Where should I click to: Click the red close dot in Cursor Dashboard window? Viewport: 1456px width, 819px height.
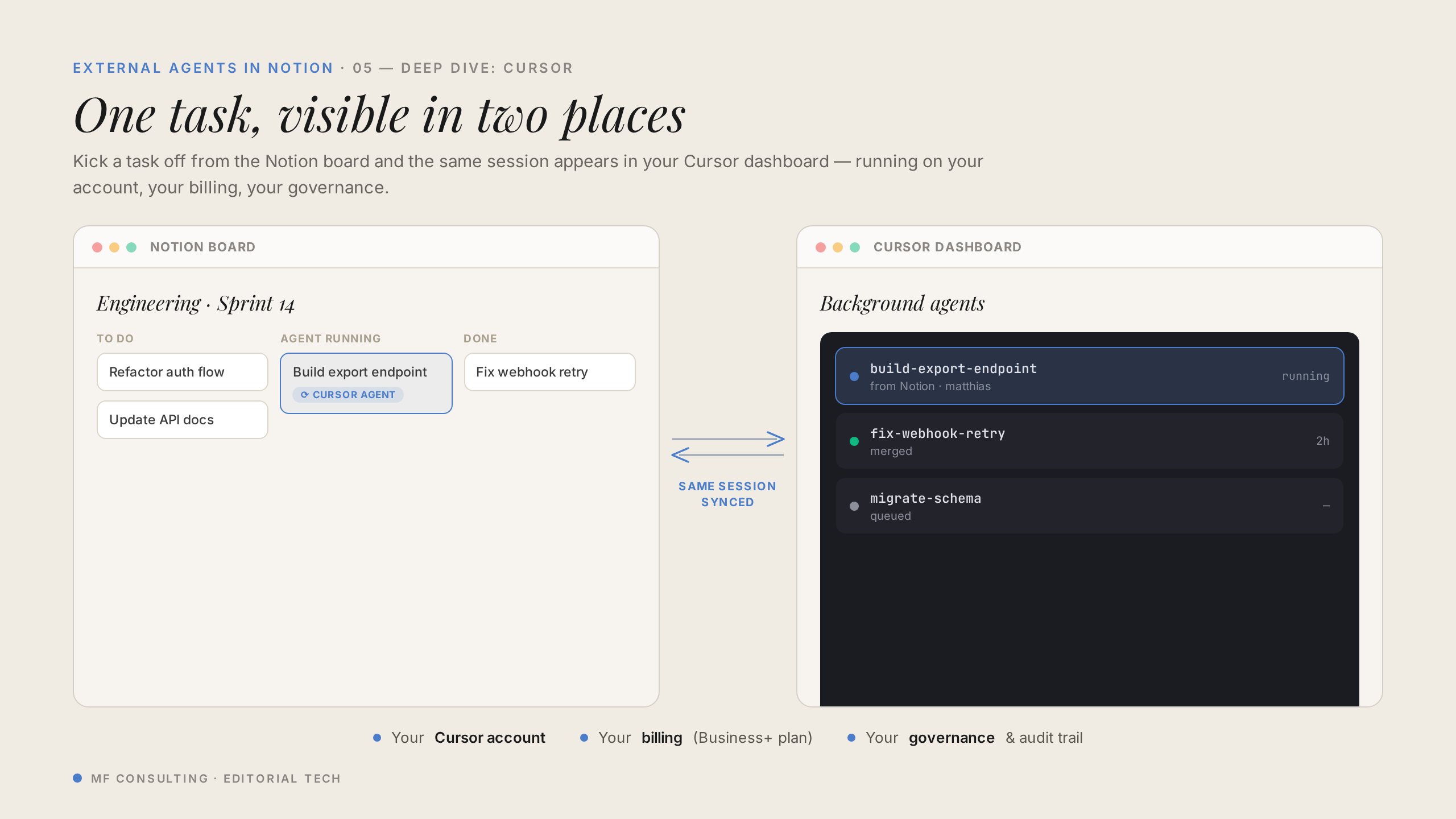click(821, 247)
